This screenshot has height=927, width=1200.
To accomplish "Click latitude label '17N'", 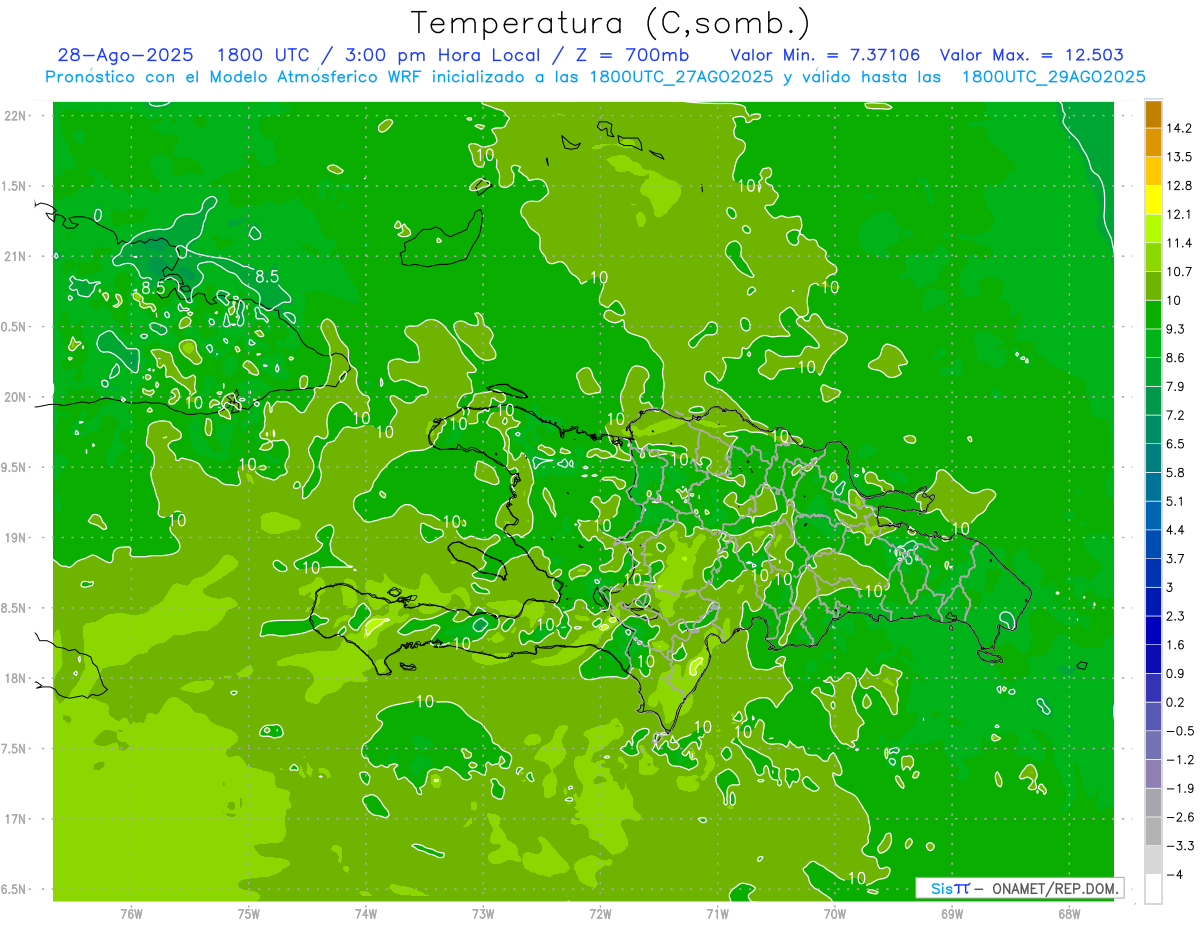I will pos(15,818).
